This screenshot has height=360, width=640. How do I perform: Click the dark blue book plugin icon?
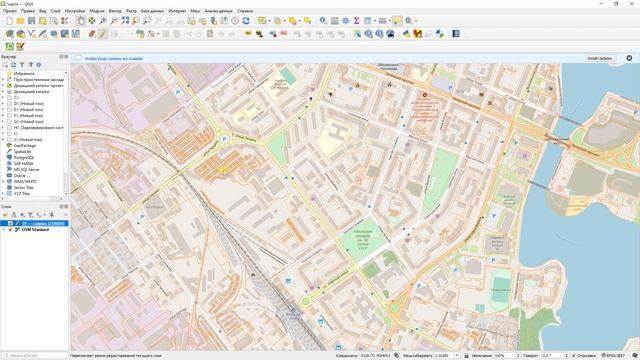pos(456,34)
